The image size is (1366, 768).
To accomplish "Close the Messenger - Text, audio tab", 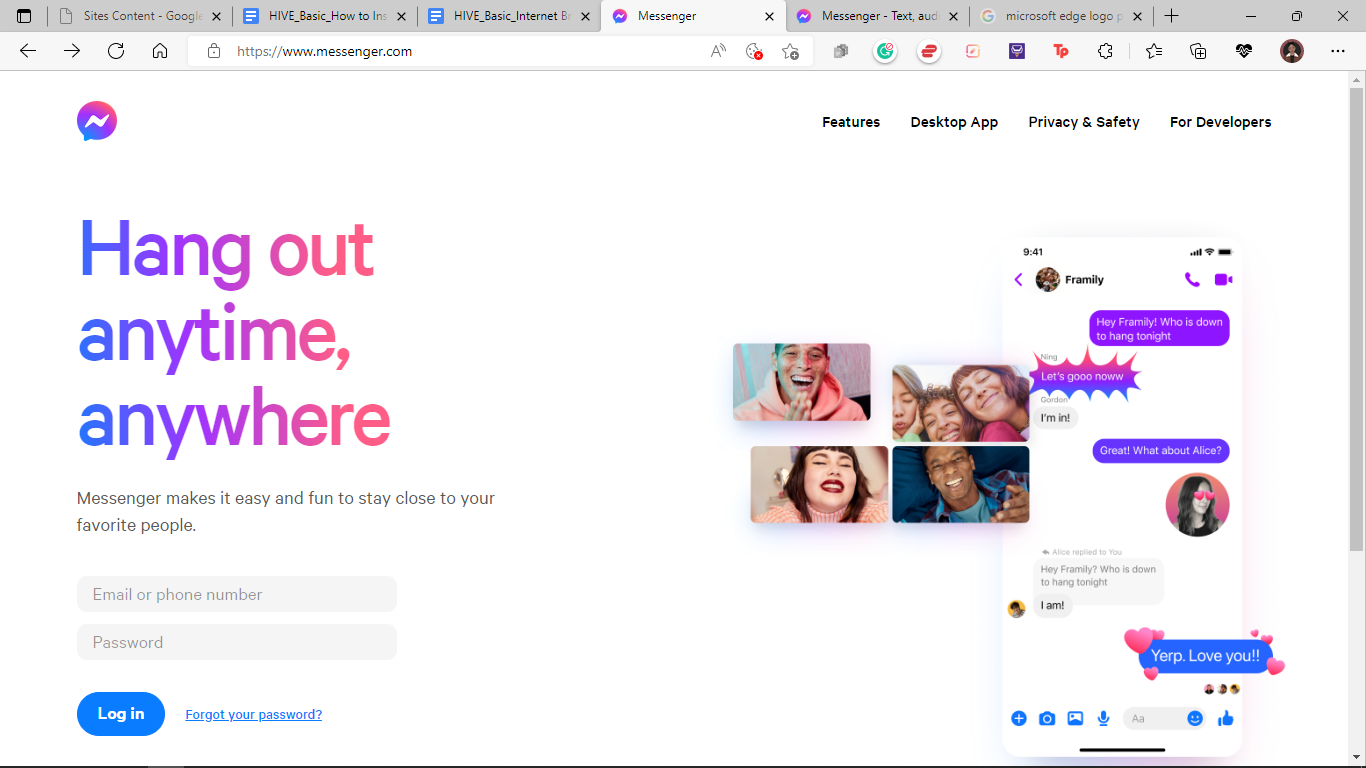I will point(953,16).
